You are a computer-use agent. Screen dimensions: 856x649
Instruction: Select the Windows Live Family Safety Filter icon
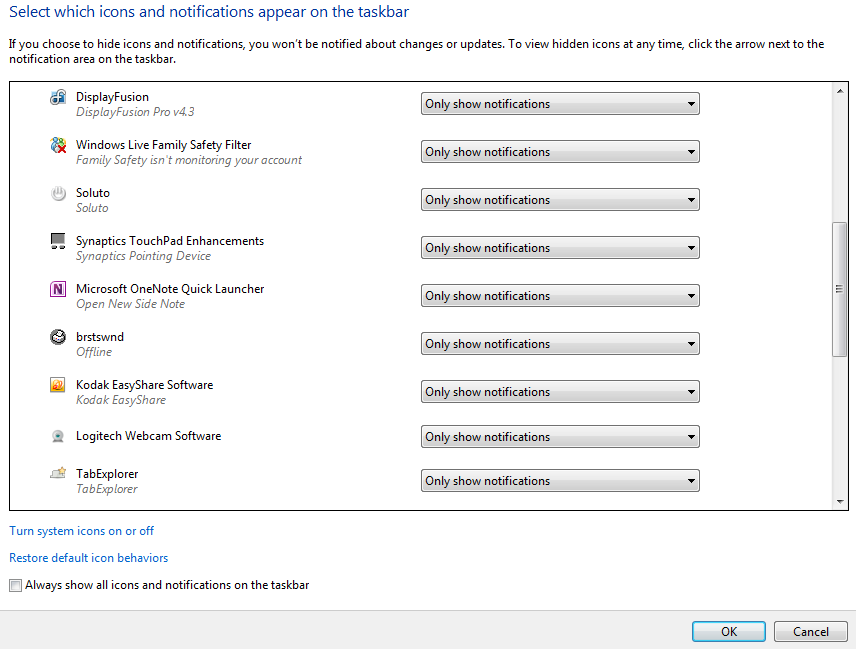coord(58,145)
